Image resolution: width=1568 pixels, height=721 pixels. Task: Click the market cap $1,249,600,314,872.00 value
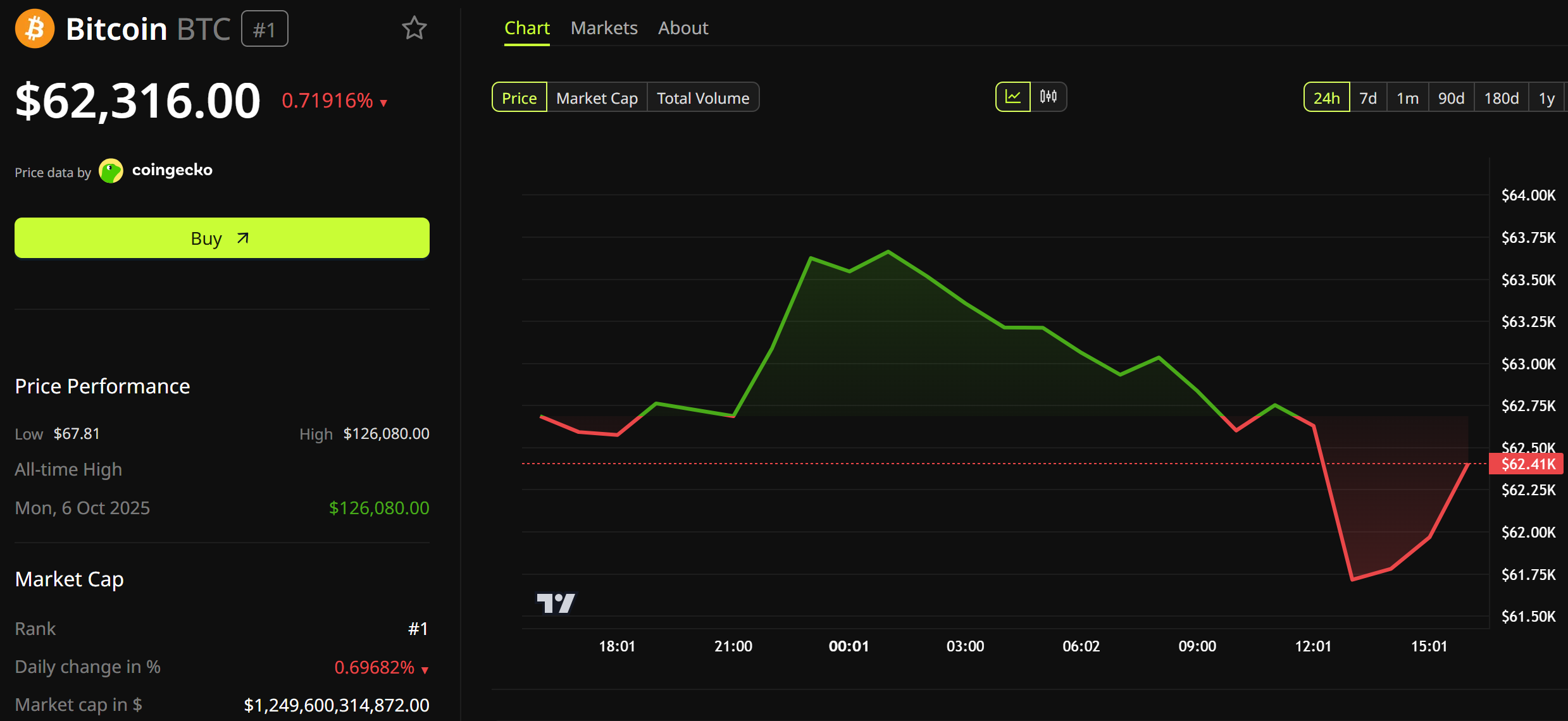point(337,705)
